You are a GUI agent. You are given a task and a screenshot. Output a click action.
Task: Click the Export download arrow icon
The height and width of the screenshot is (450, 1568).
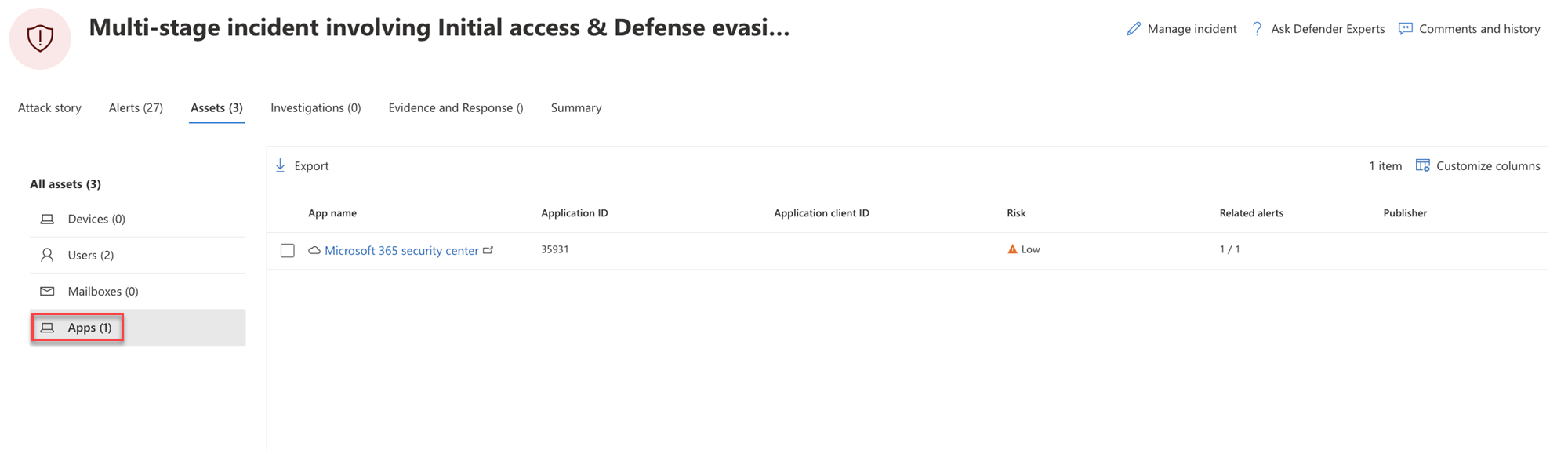281,165
